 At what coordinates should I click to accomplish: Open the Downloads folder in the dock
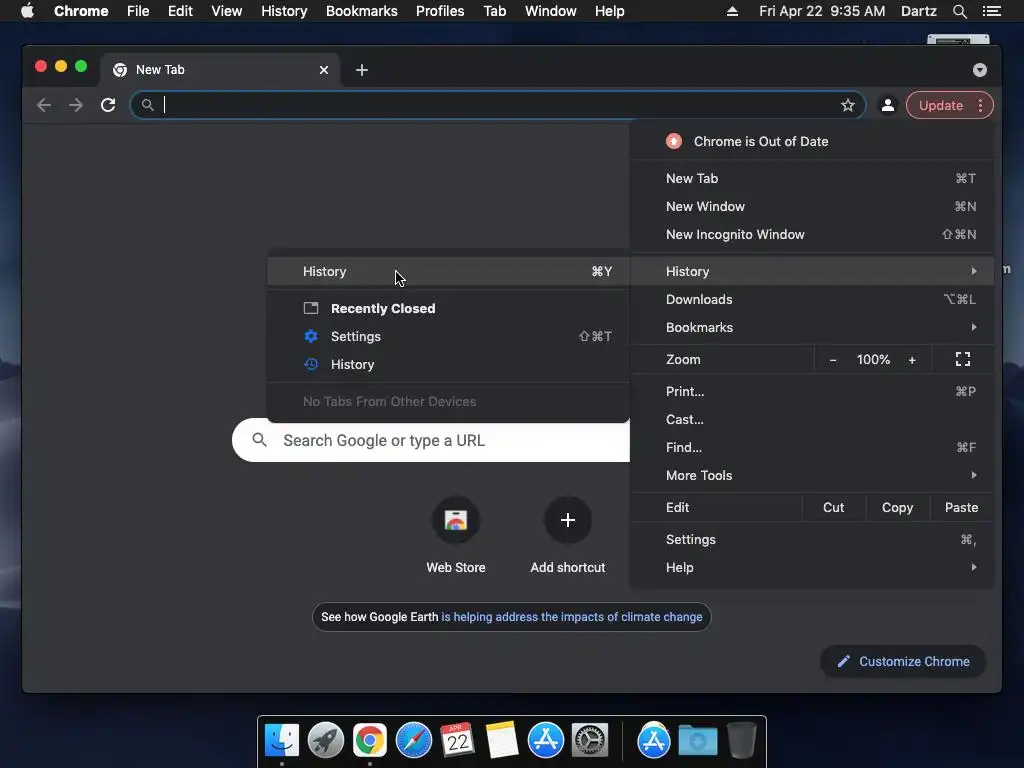[697, 741]
